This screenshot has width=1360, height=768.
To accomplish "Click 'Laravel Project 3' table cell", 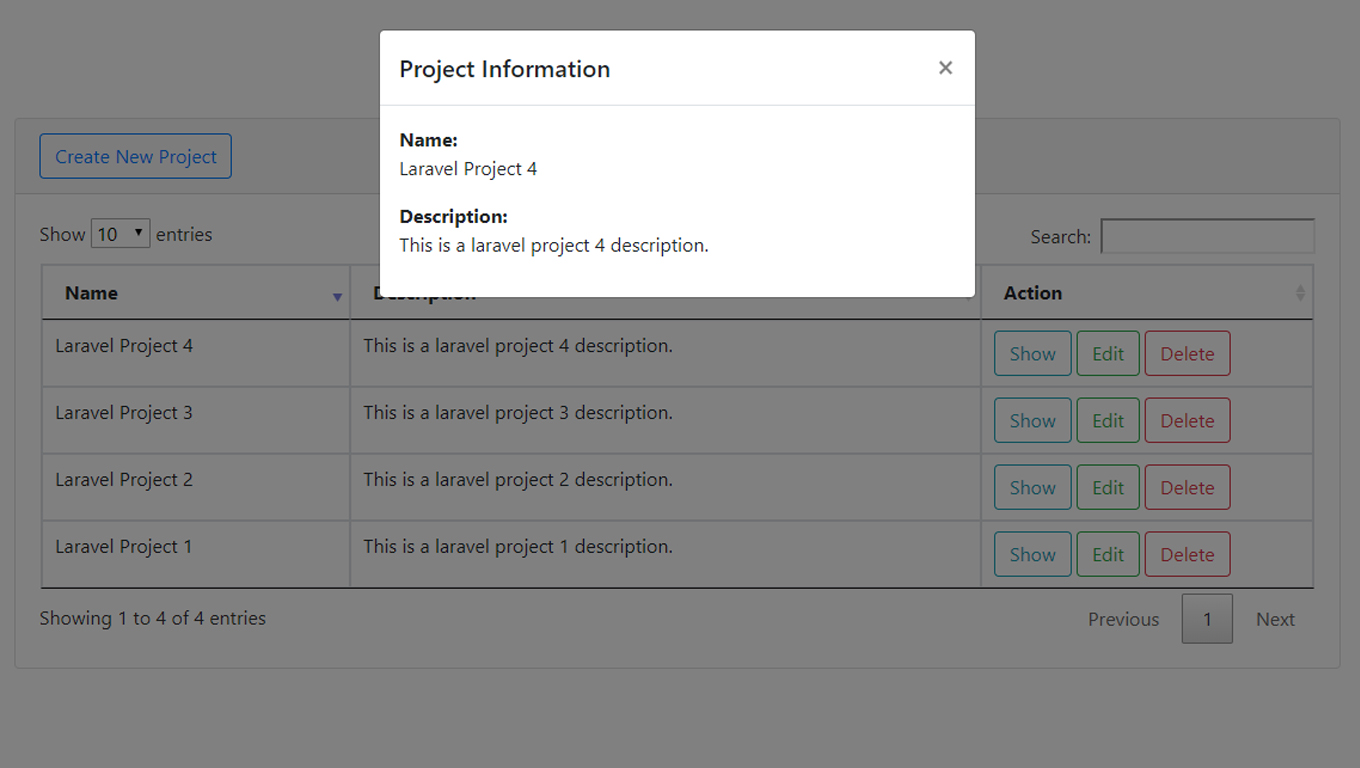I will pos(196,421).
